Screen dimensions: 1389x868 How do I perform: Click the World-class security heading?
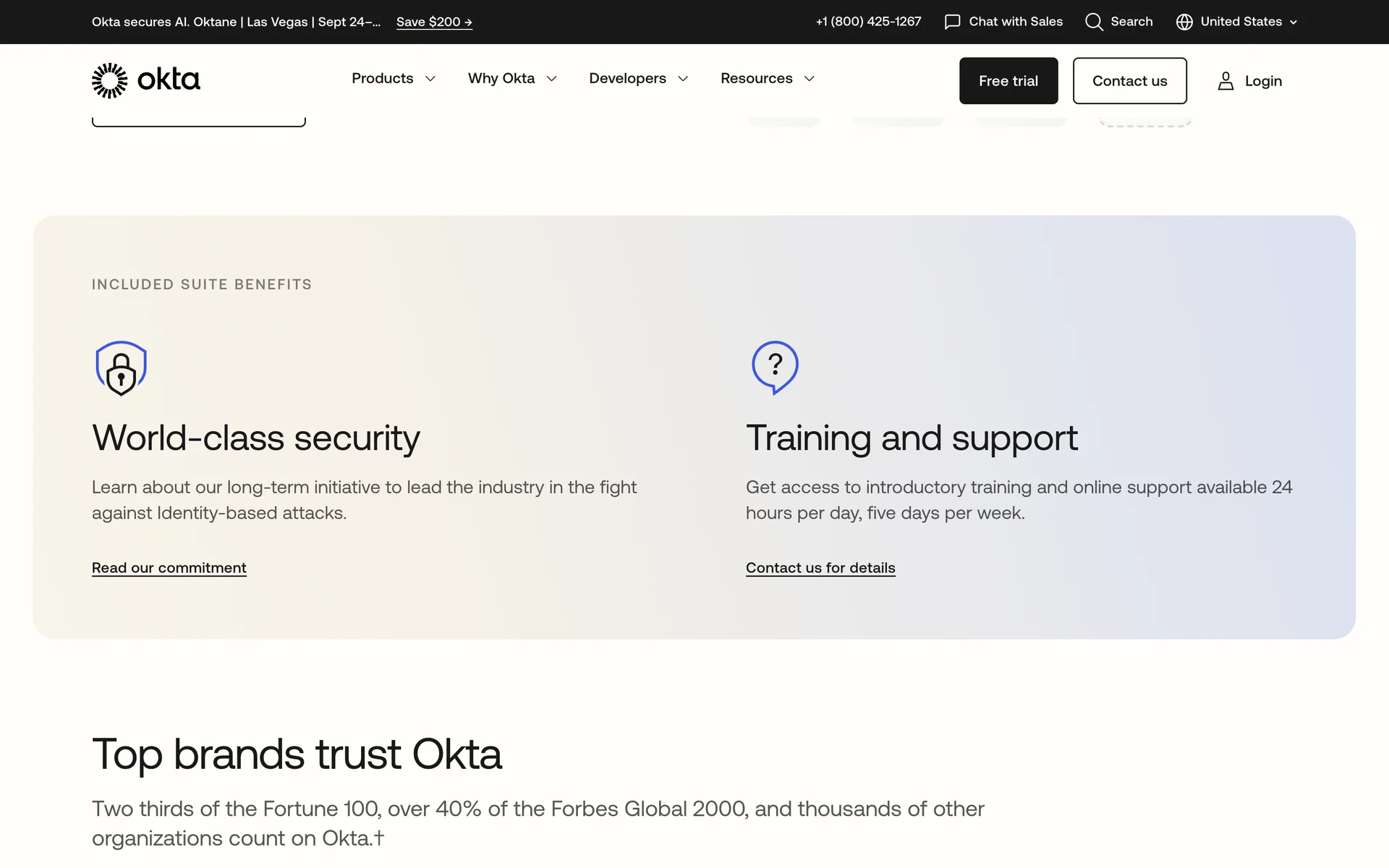(256, 438)
